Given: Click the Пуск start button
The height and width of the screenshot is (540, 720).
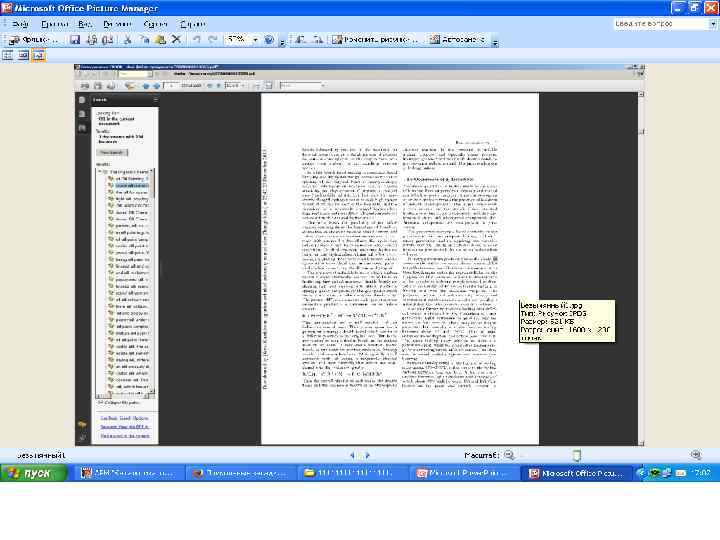Looking at the screenshot, I should pos(34,473).
